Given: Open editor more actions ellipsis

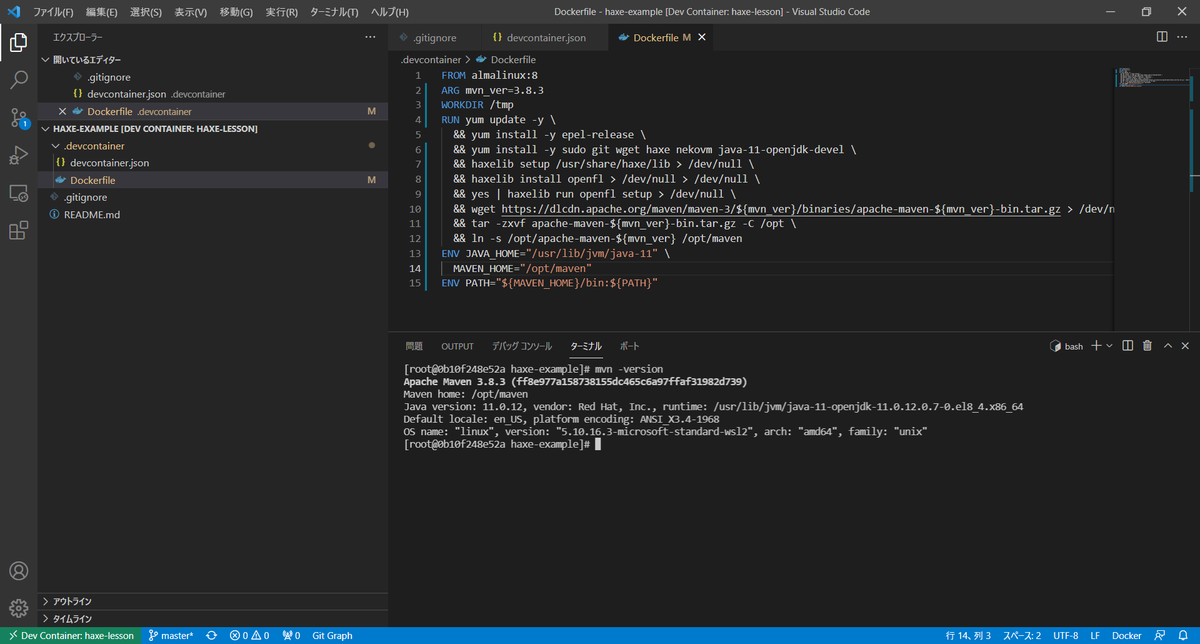Looking at the screenshot, I should 1184,37.
